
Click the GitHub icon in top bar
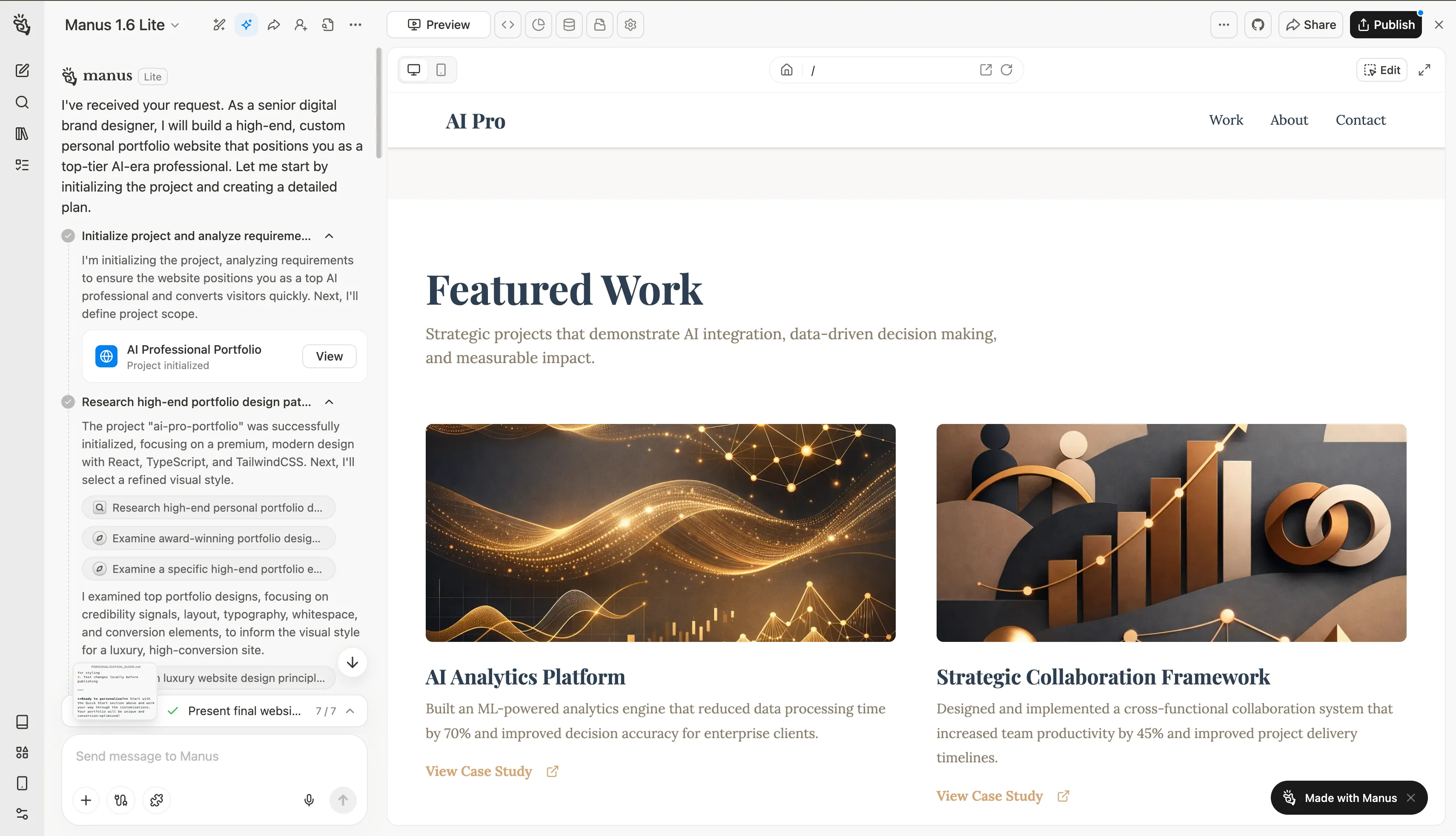[x=1257, y=25]
